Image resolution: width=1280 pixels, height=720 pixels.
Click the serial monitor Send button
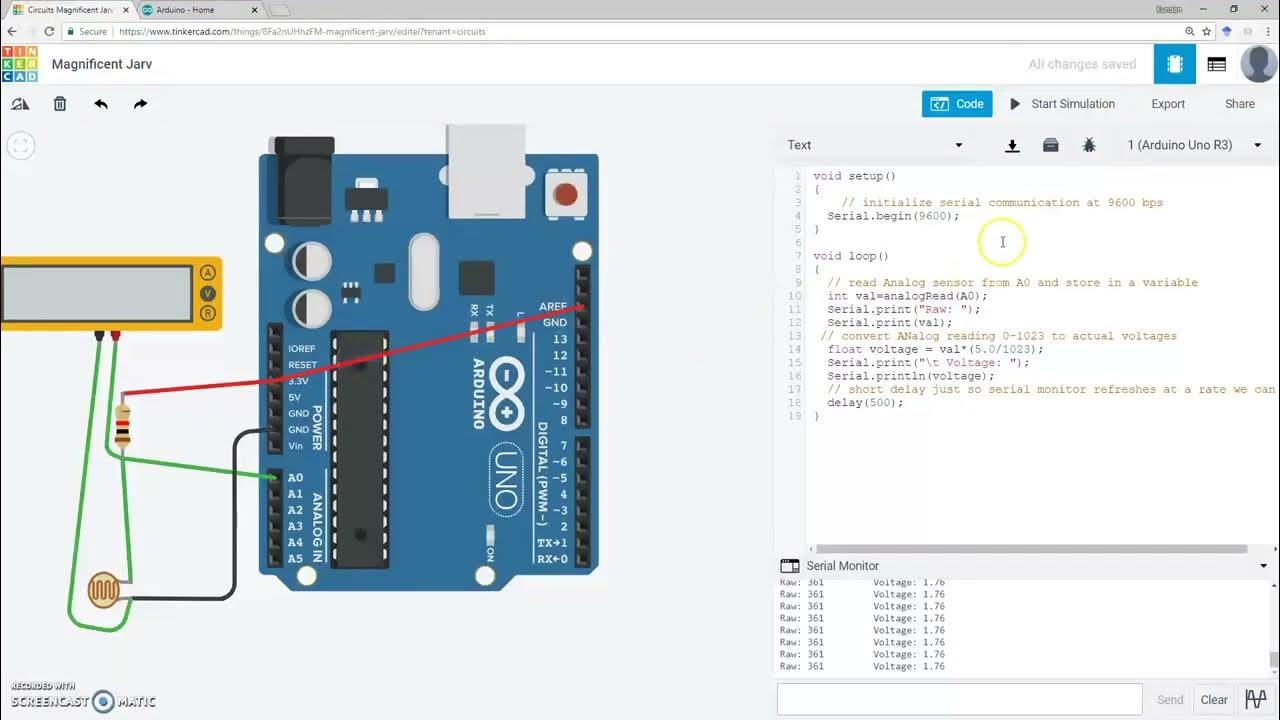[x=1170, y=700]
